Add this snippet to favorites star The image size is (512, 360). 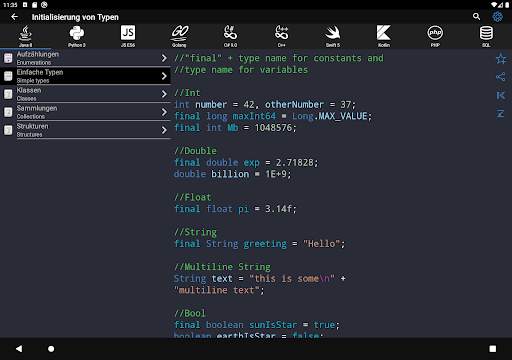tap(501, 59)
